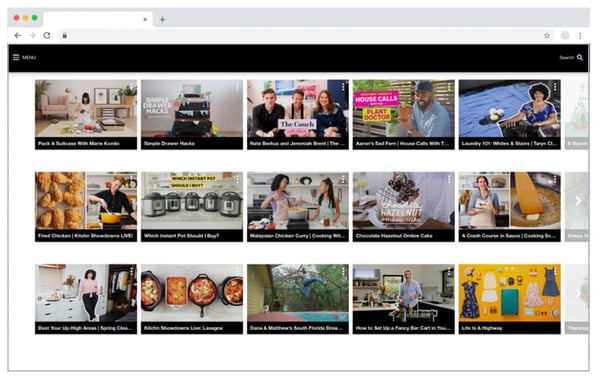Click the browser back arrow
This screenshot has height=380, width=600.
point(18,36)
